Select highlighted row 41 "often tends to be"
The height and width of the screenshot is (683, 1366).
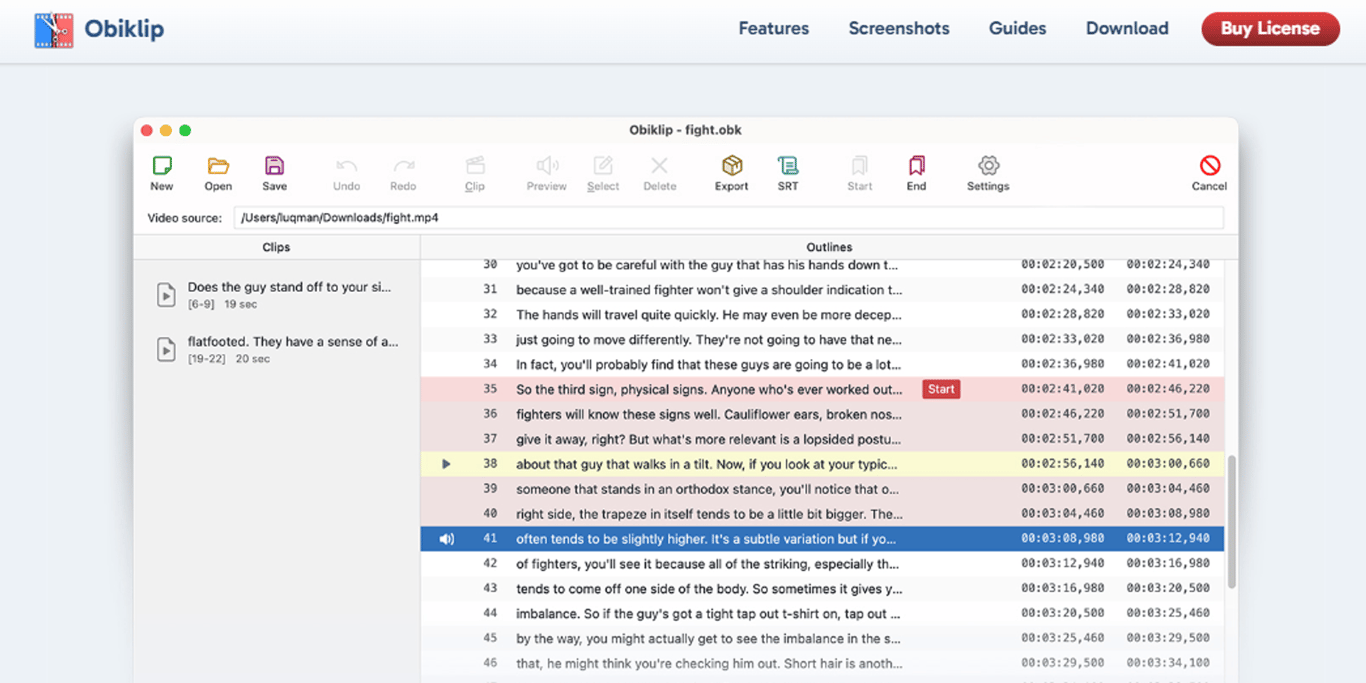[x=822, y=539]
